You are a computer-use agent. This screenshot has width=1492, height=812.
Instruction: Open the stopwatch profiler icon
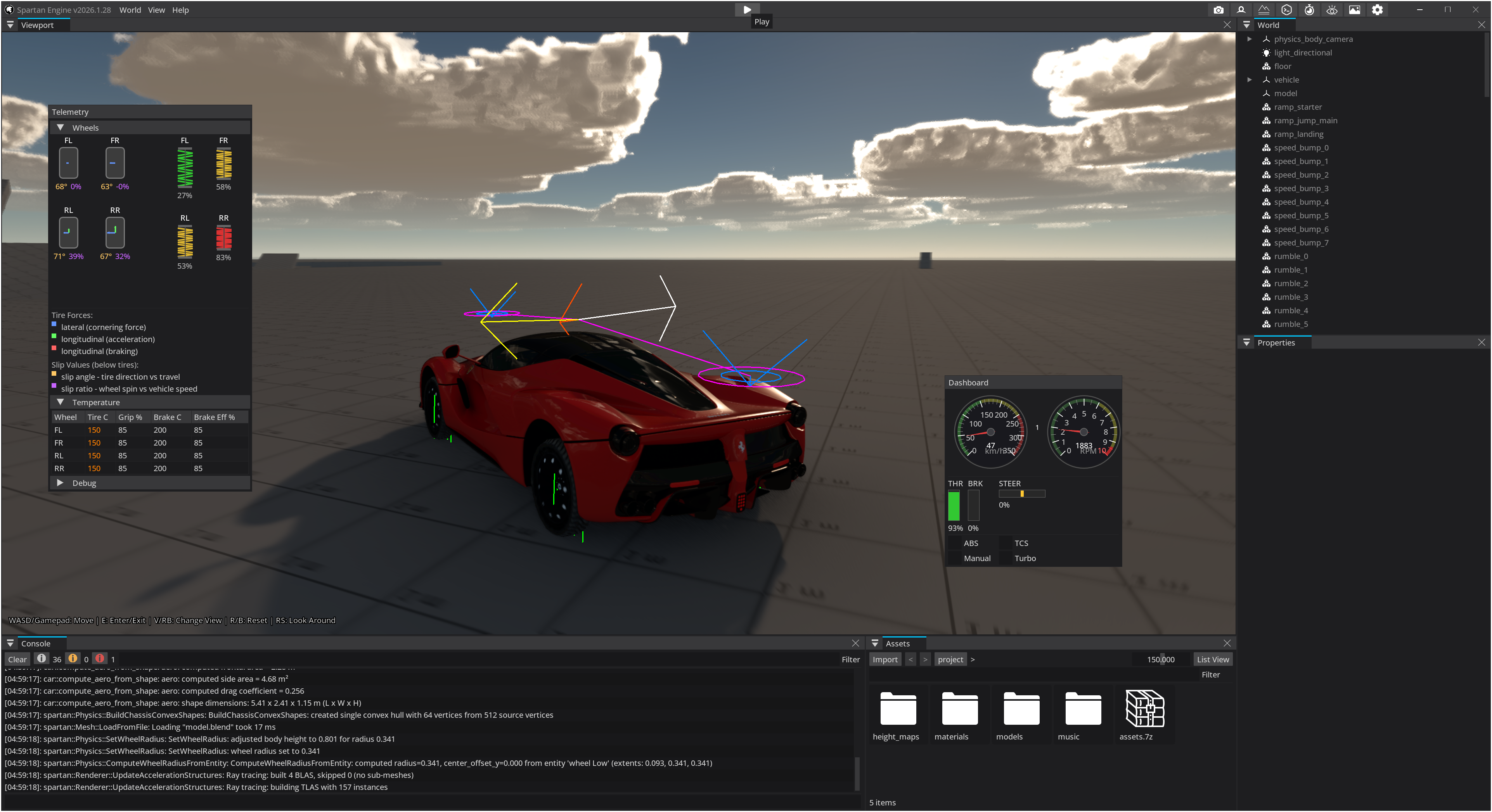pos(1309,10)
